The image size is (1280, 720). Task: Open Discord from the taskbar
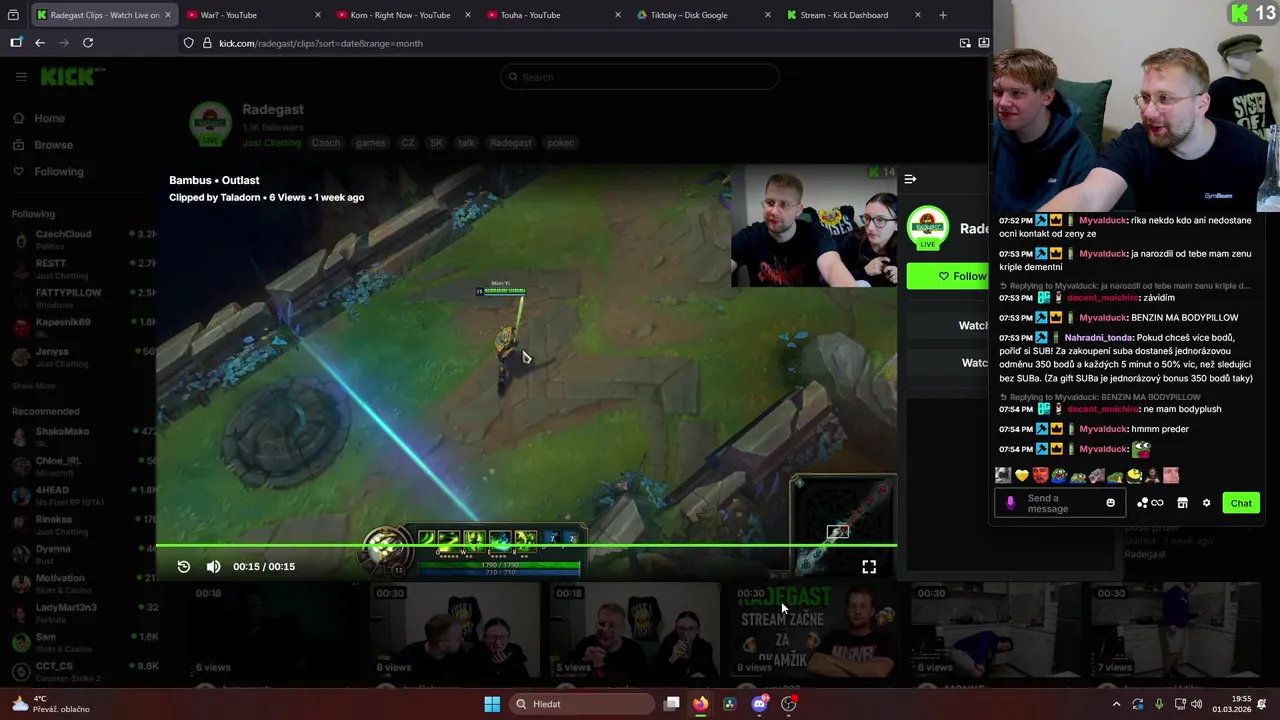(759, 704)
